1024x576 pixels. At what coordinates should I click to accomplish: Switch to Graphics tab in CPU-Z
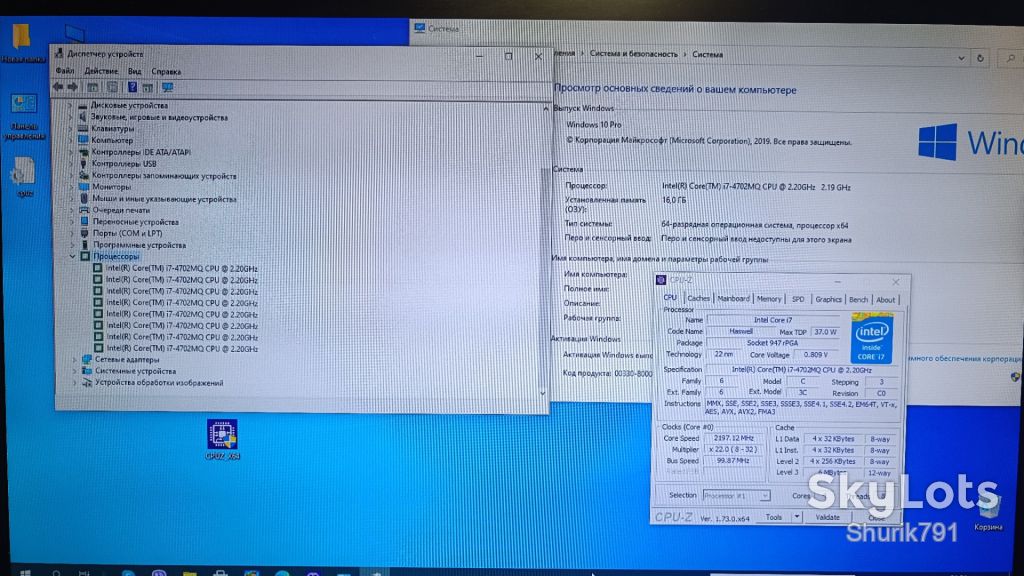click(828, 299)
